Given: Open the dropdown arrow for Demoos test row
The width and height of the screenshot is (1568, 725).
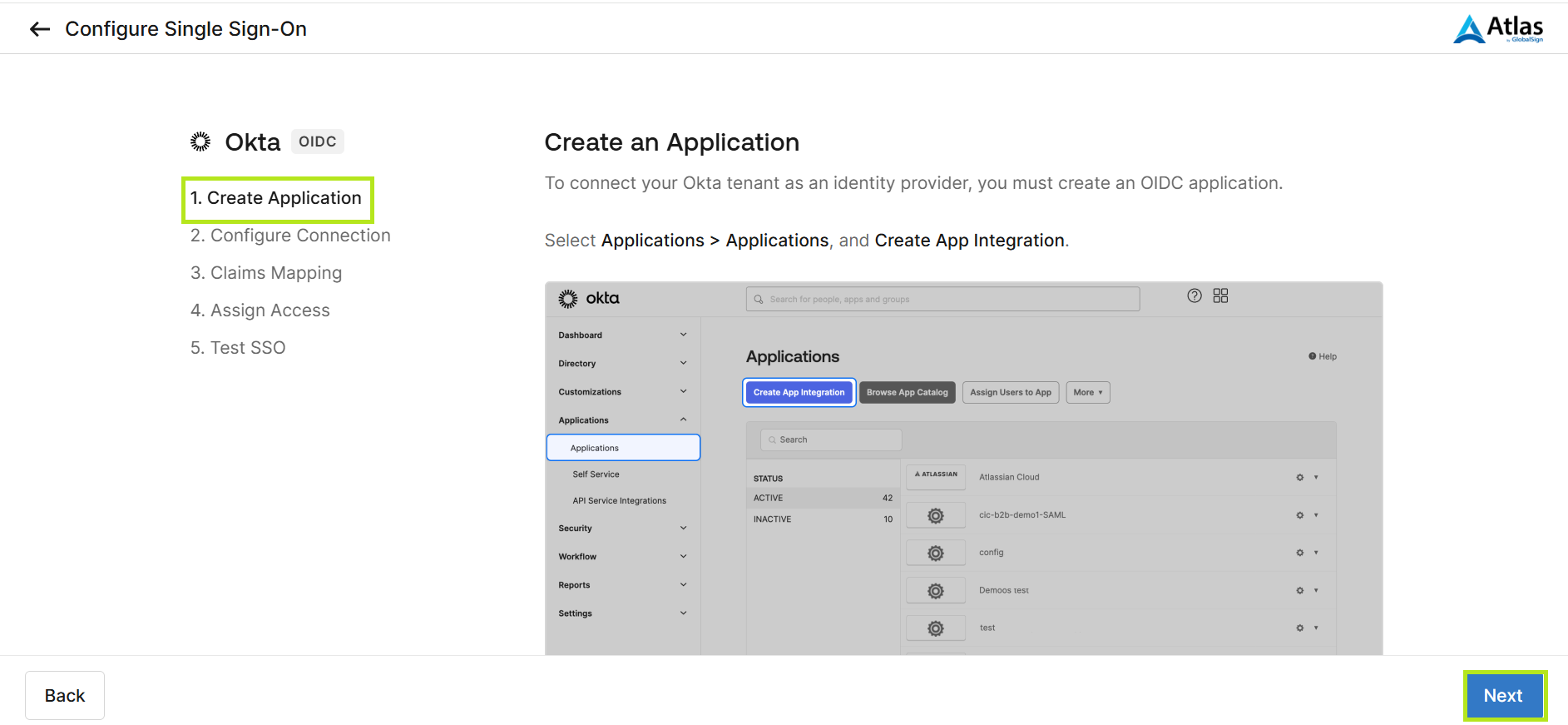Looking at the screenshot, I should click(1316, 590).
